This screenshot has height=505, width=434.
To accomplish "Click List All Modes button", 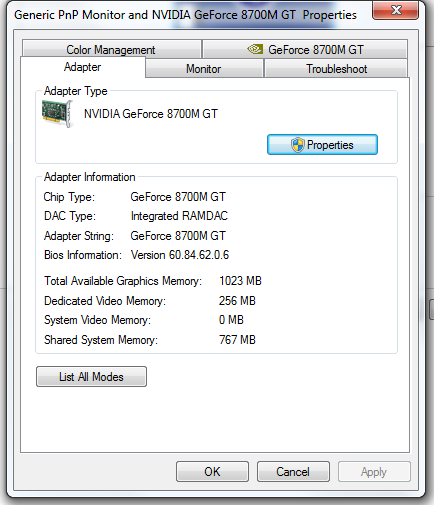I will point(91,377).
